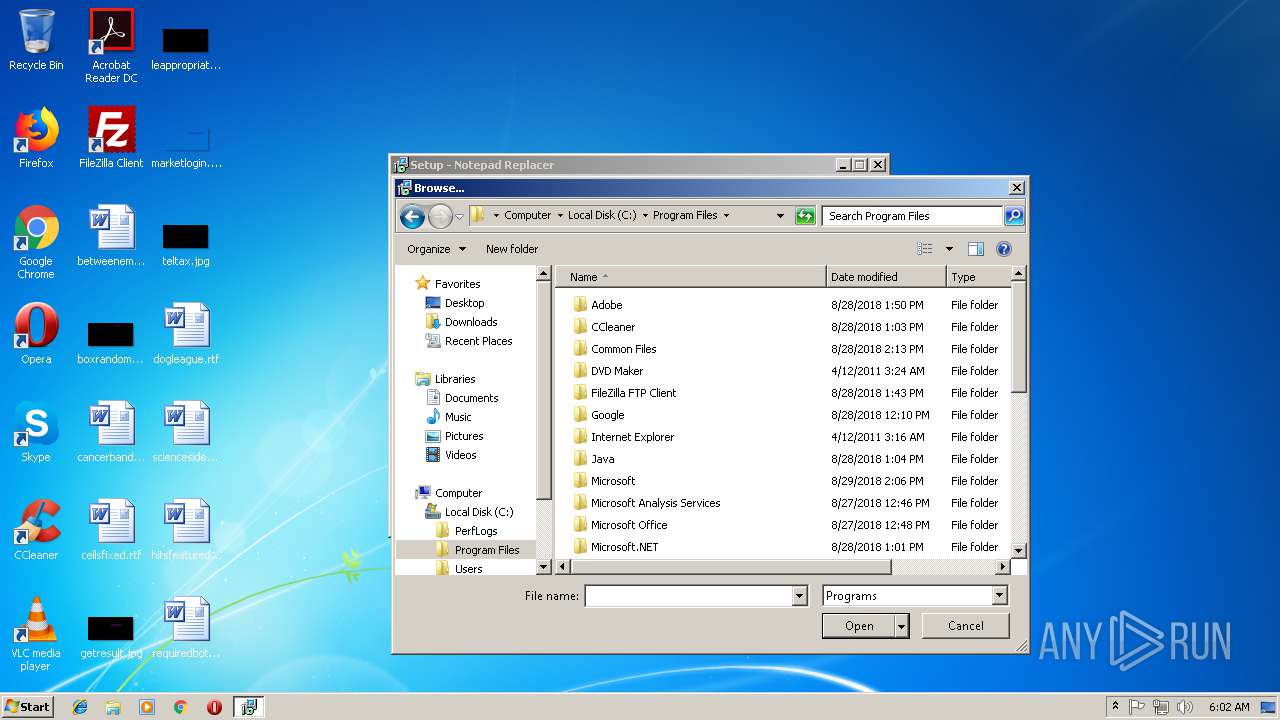Viewport: 1280px width, 720px height.
Task: Click the Chrome taskbar icon
Action: click(181, 707)
